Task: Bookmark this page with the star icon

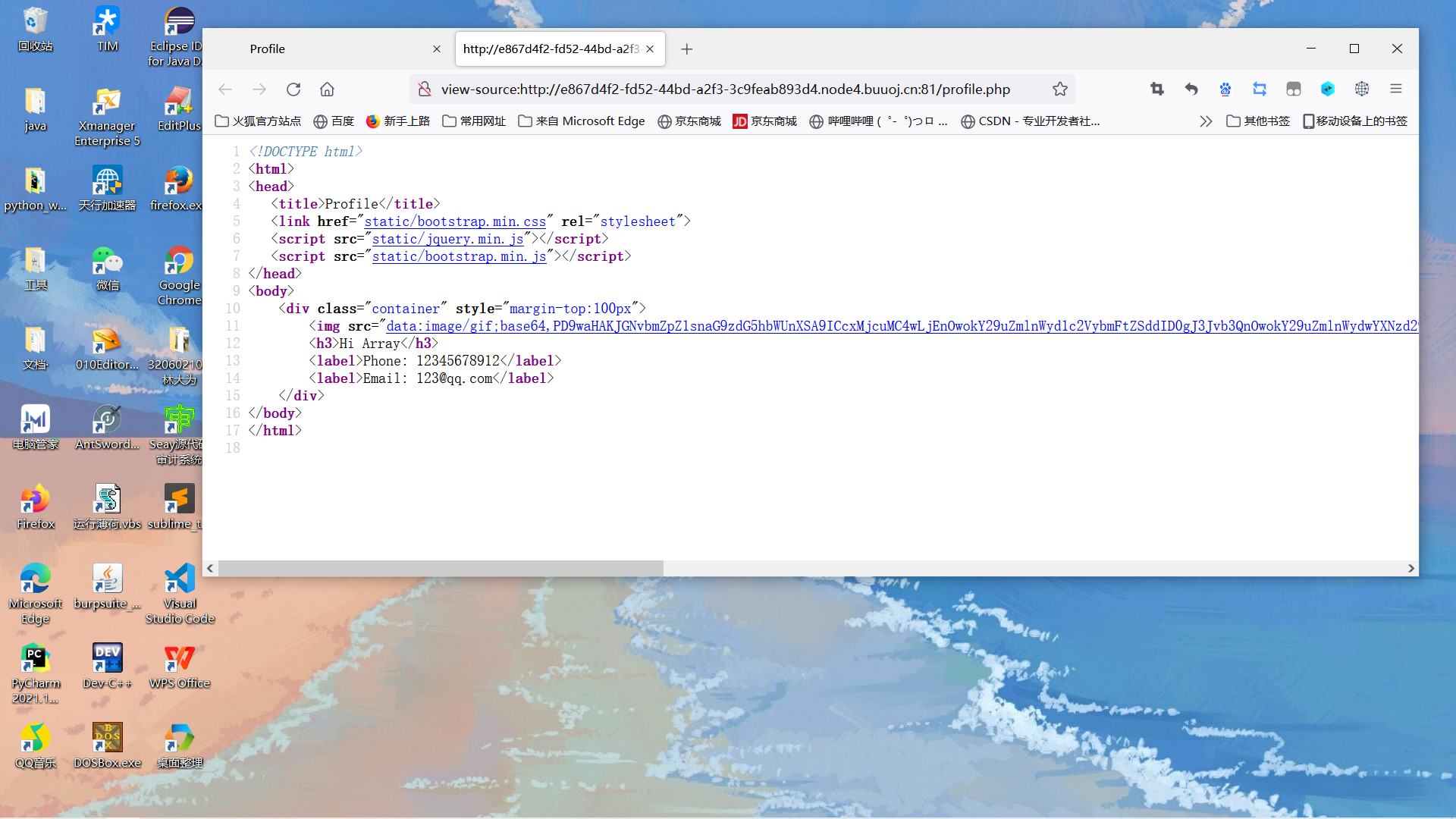Action: 1059,89
